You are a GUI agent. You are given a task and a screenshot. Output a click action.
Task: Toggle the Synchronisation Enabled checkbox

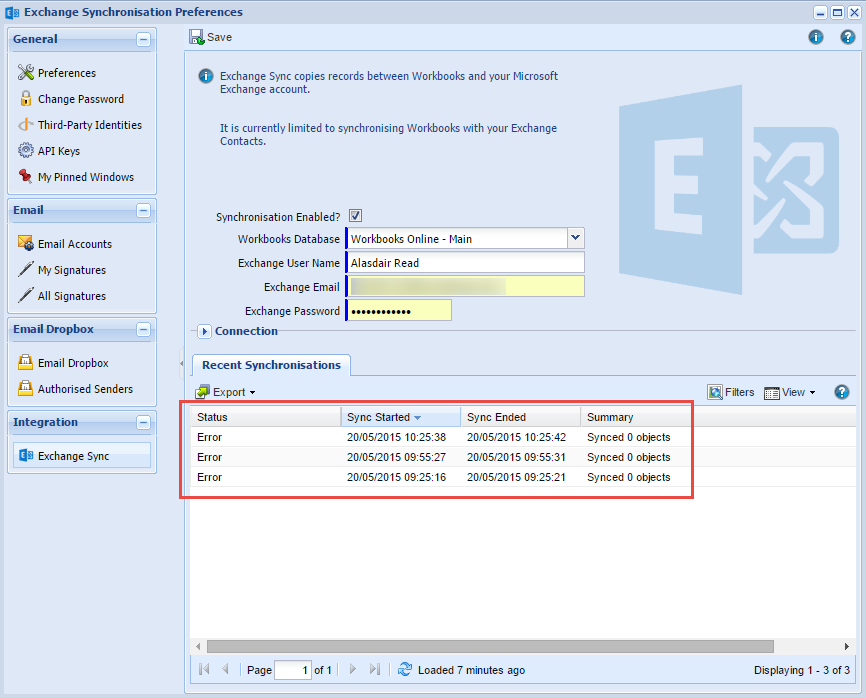coord(356,216)
